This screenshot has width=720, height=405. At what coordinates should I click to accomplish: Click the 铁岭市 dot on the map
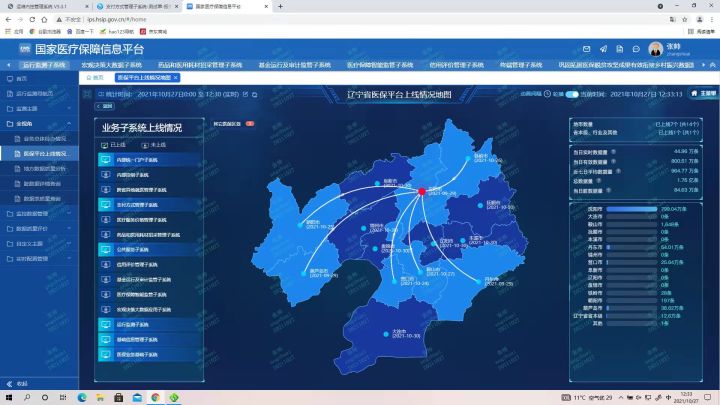468,158
